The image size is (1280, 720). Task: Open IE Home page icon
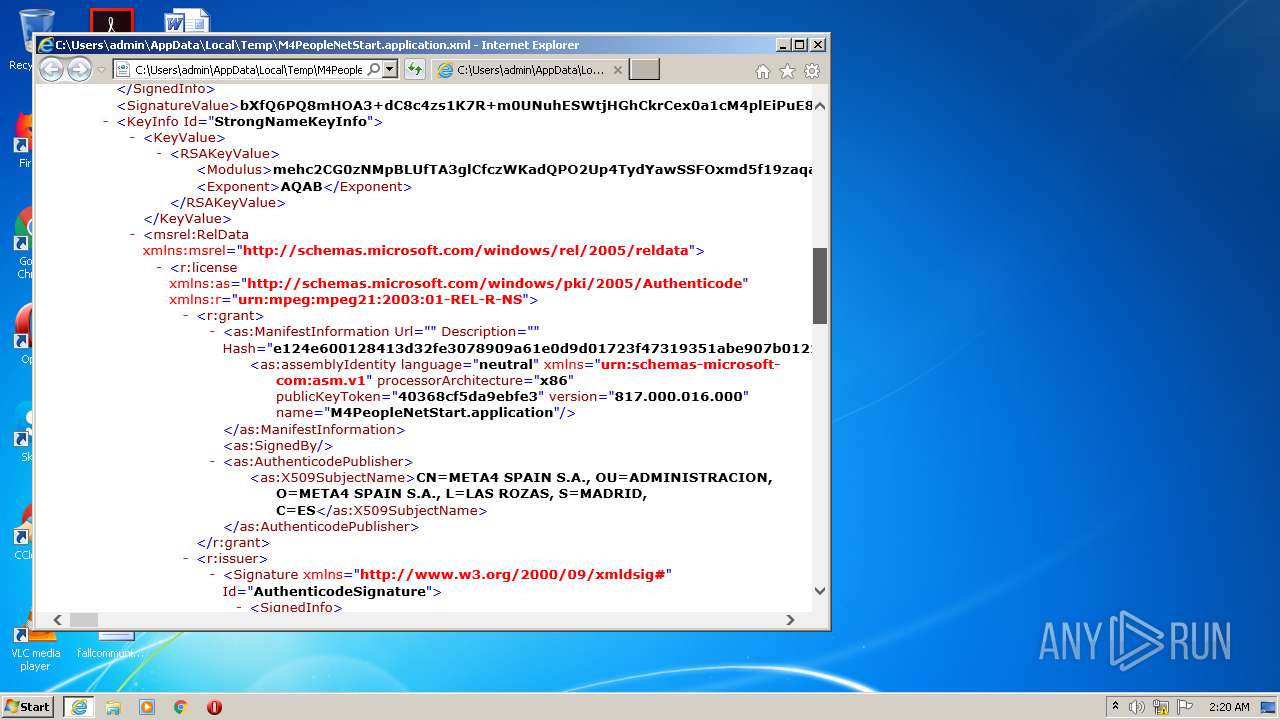point(763,71)
